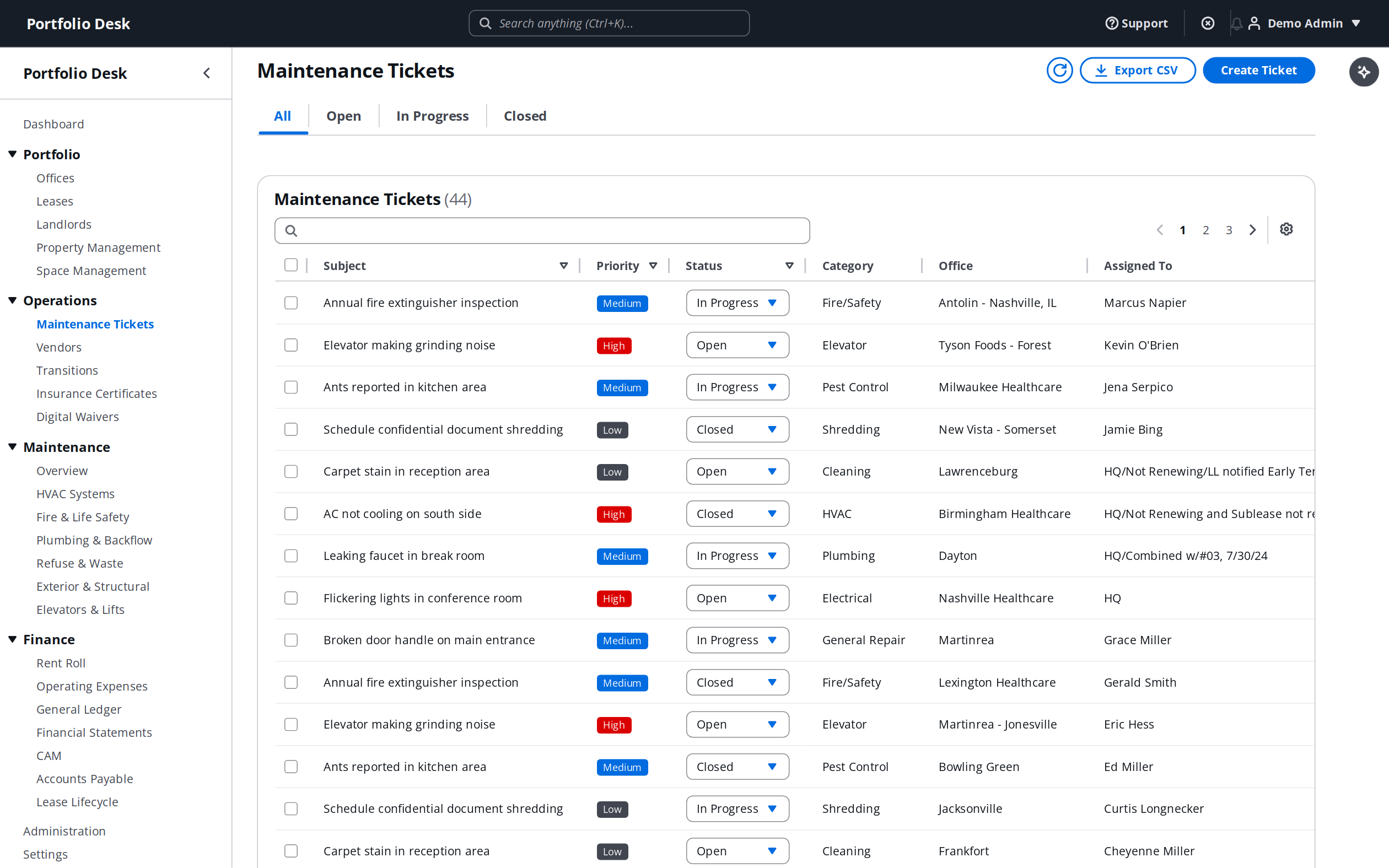Click the Assigned To column header
1389x868 pixels.
1138,266
